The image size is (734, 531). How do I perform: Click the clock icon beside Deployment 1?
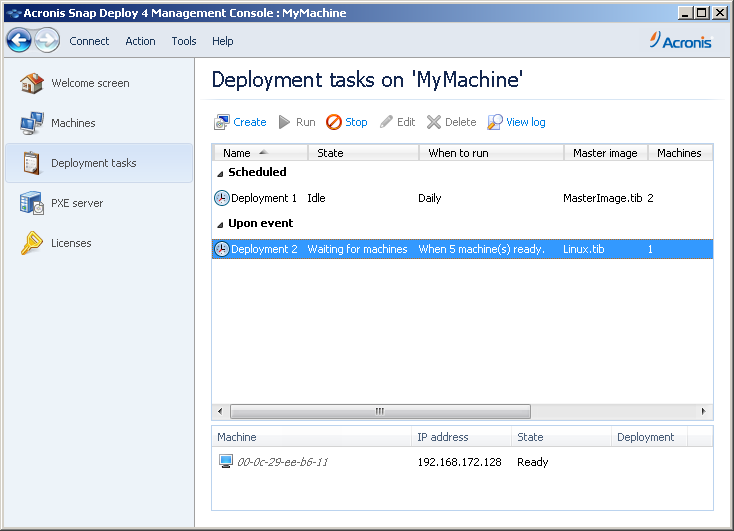pyautogui.click(x=221, y=198)
